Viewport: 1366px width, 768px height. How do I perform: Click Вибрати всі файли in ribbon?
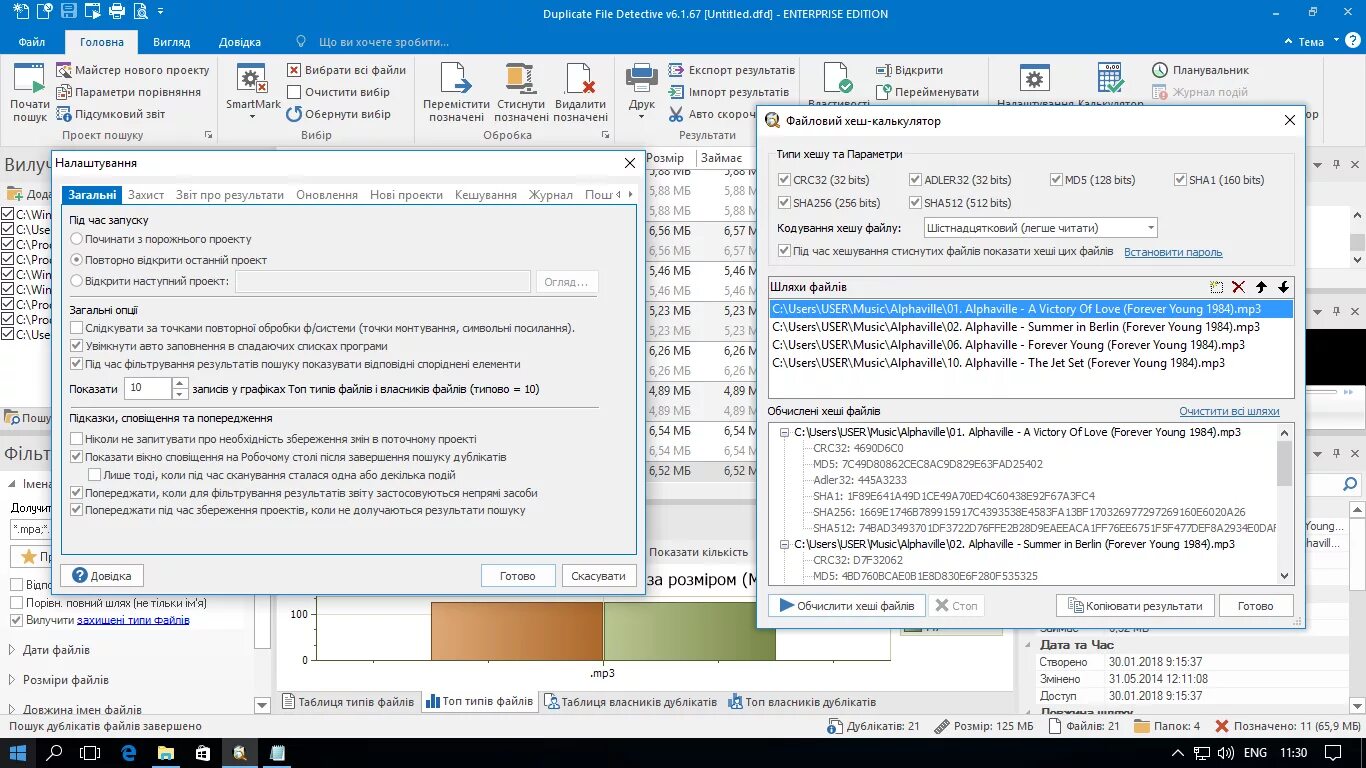pyautogui.click(x=346, y=70)
